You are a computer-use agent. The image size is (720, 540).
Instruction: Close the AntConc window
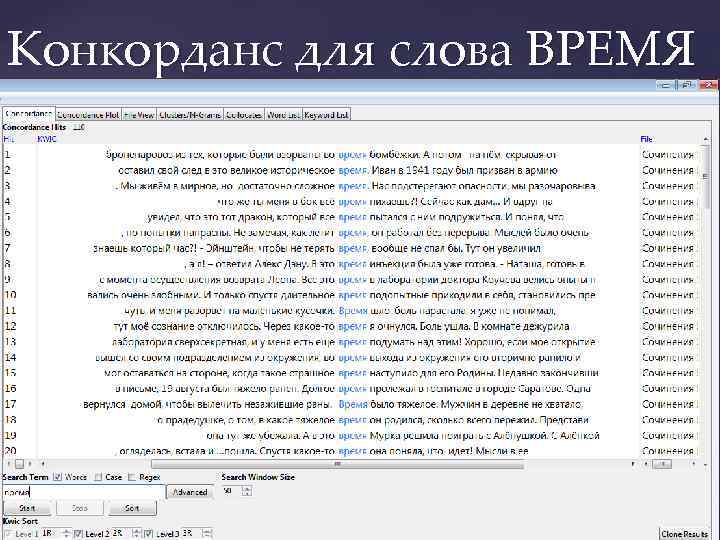tap(708, 85)
